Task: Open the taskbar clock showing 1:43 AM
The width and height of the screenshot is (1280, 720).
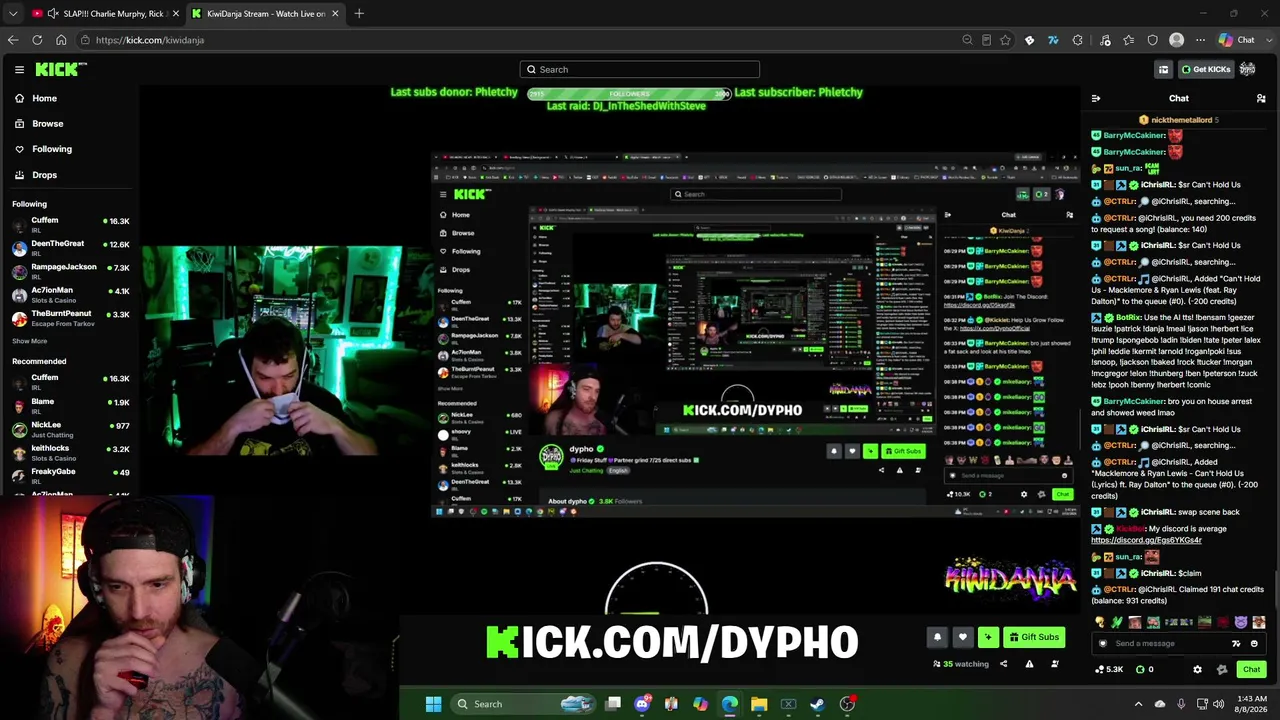Action: [1251, 704]
